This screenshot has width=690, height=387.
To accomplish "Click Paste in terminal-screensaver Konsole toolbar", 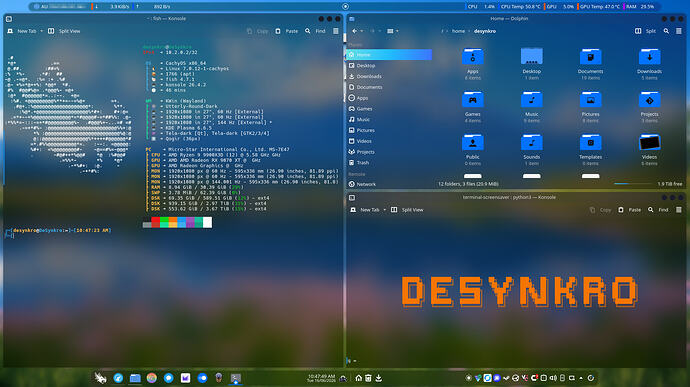I will pos(629,210).
